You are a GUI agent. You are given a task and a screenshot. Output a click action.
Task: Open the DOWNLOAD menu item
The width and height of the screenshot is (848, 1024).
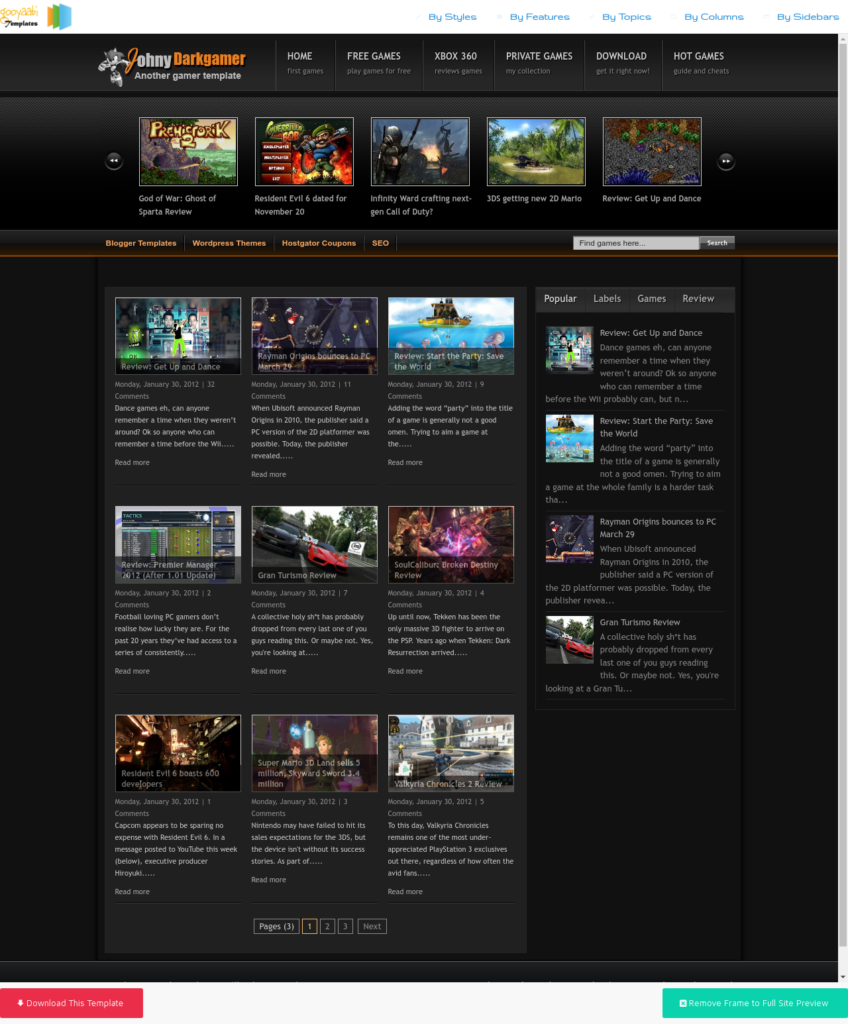[x=623, y=63]
